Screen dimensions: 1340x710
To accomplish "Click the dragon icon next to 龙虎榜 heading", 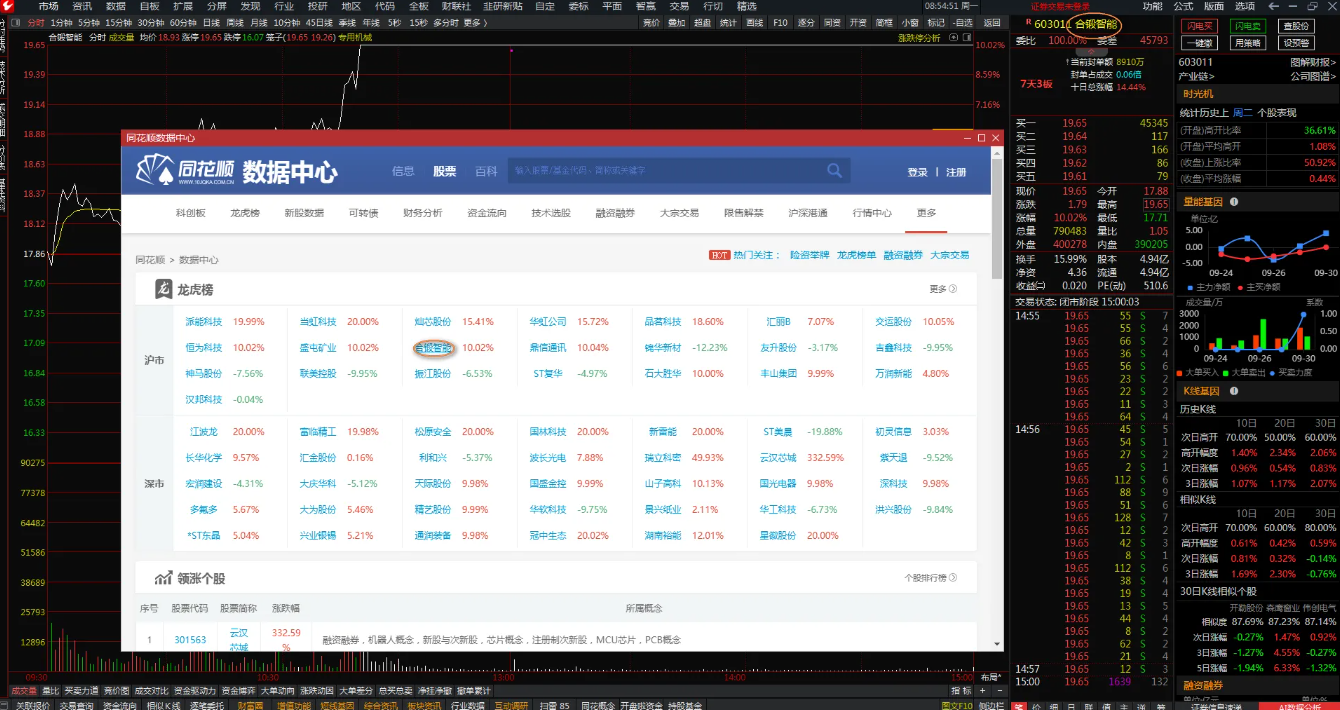I will pos(162,286).
